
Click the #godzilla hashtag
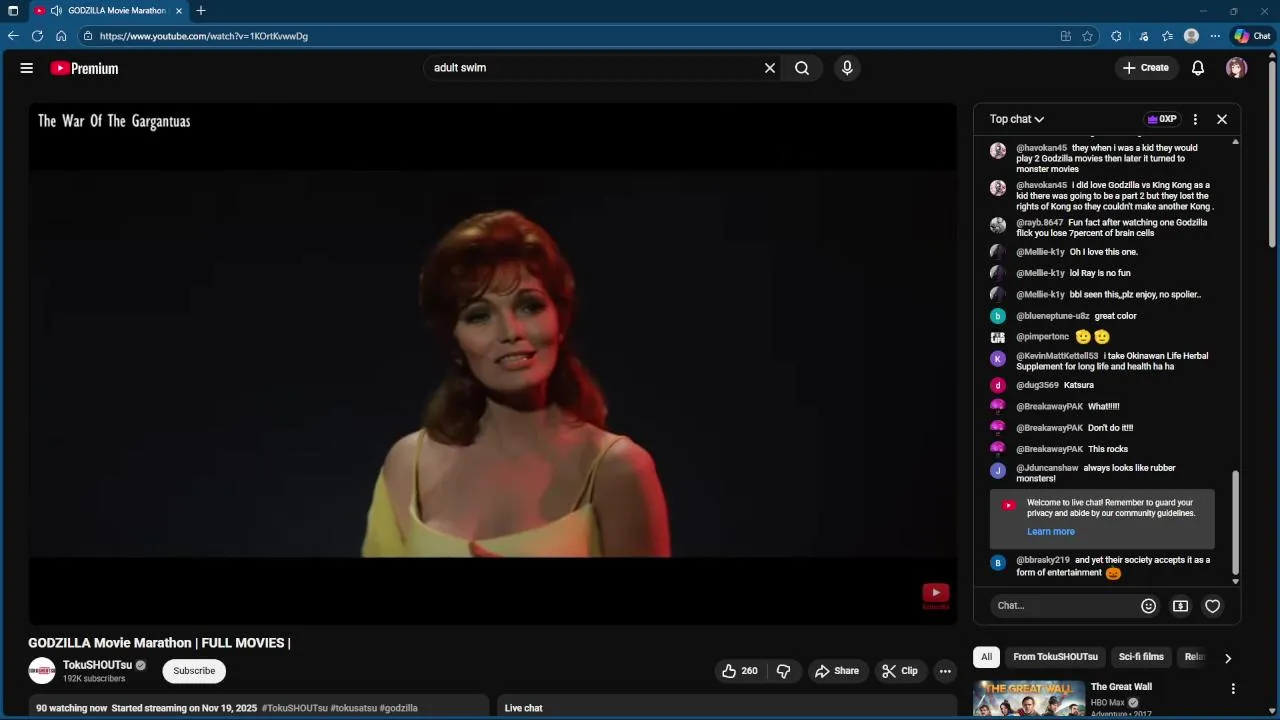tap(399, 708)
